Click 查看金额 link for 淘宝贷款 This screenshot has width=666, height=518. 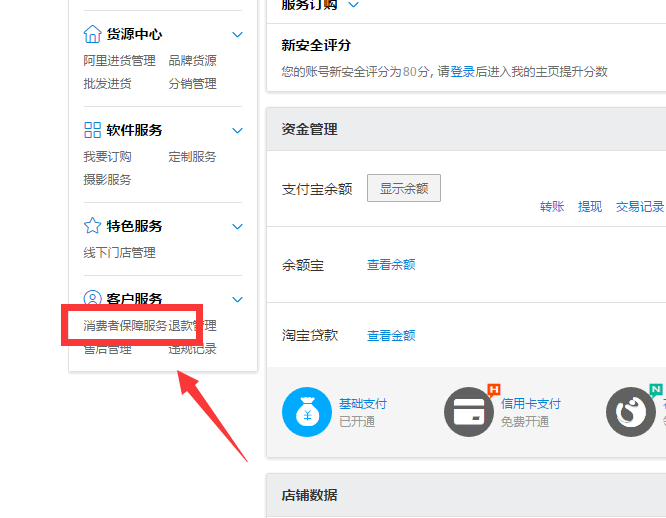click(391, 335)
